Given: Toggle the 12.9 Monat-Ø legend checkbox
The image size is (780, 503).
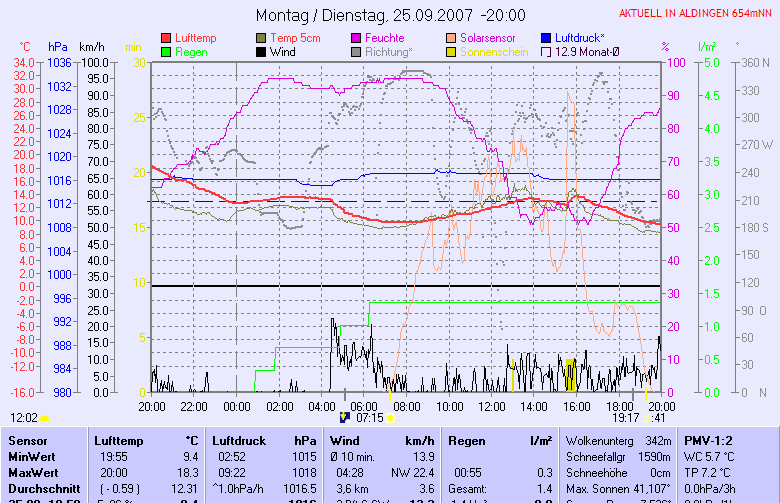Looking at the screenshot, I should [x=546, y=51].
